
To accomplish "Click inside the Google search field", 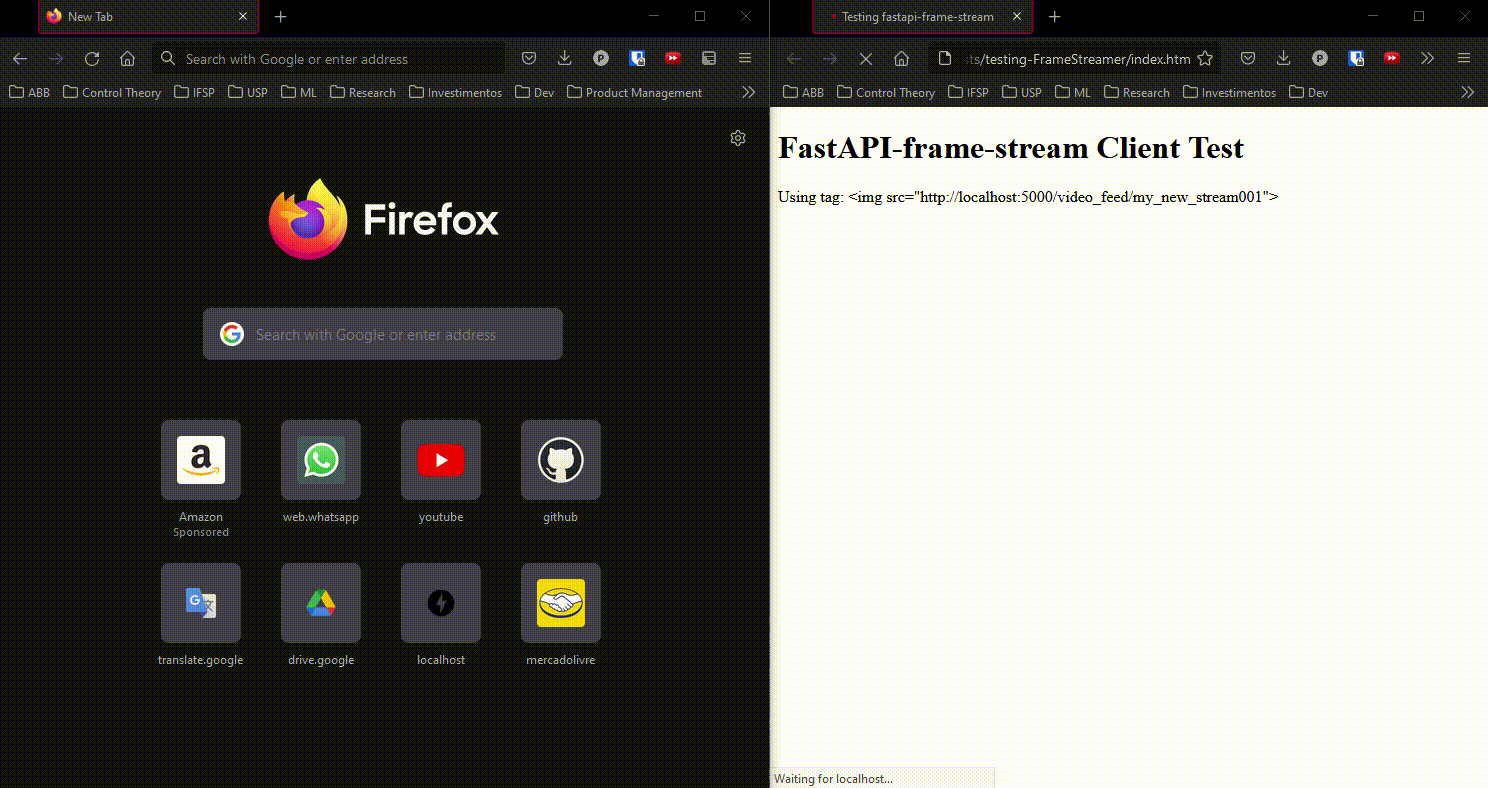I will tap(383, 334).
